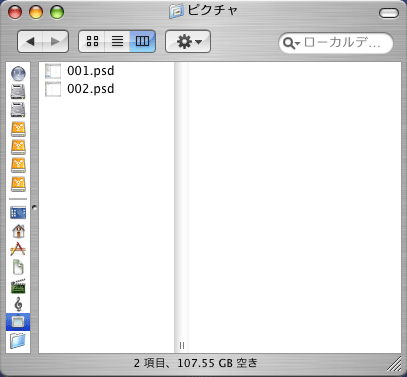The image size is (407, 377).
Task: Click the ピクチャ window title text
Action: point(213,11)
